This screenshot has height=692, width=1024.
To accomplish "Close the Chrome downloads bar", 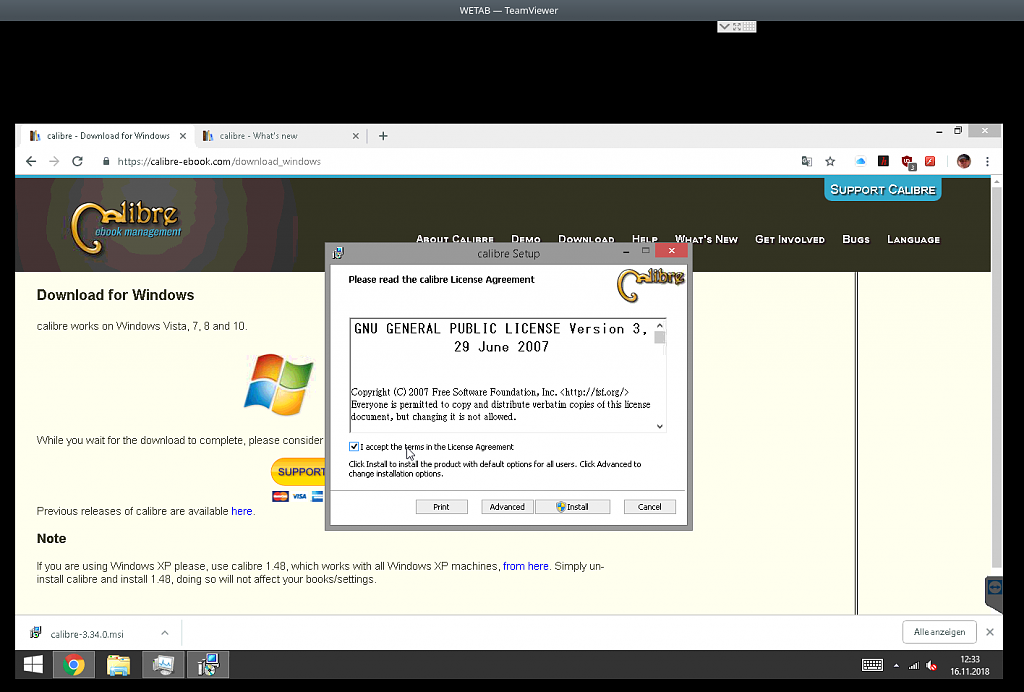I will [x=990, y=632].
